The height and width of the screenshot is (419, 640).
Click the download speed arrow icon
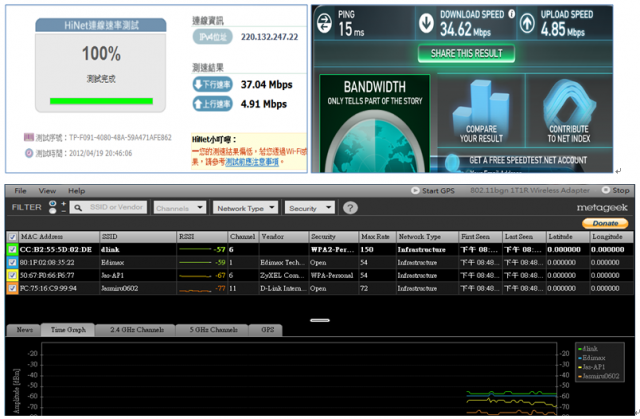(x=427, y=23)
